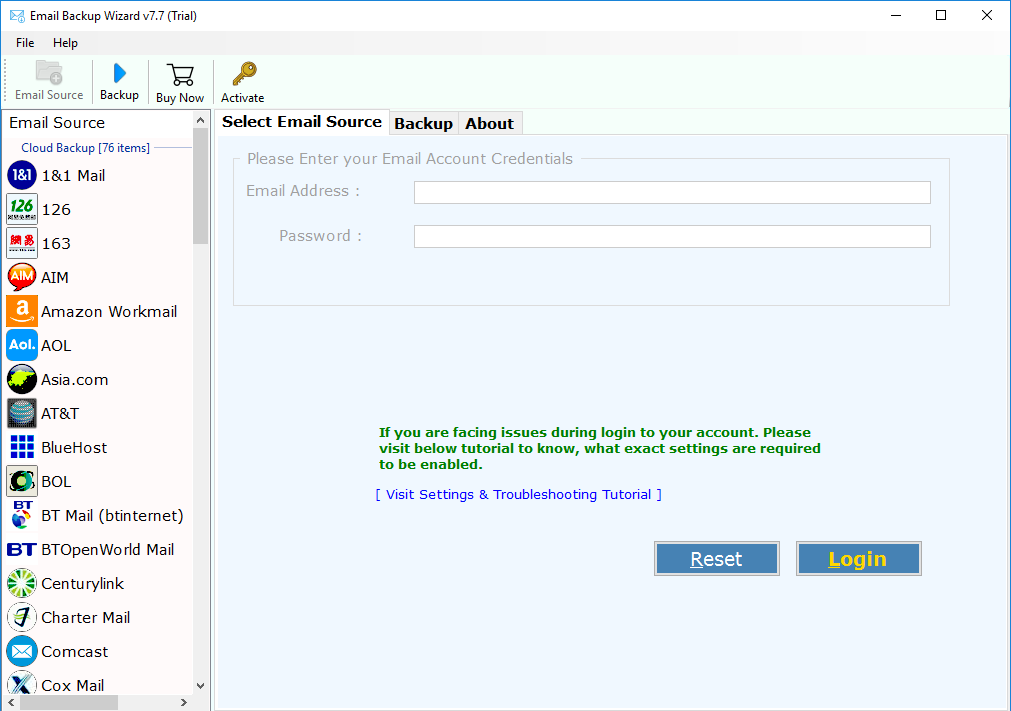Focus the Email Address input field

click(672, 192)
